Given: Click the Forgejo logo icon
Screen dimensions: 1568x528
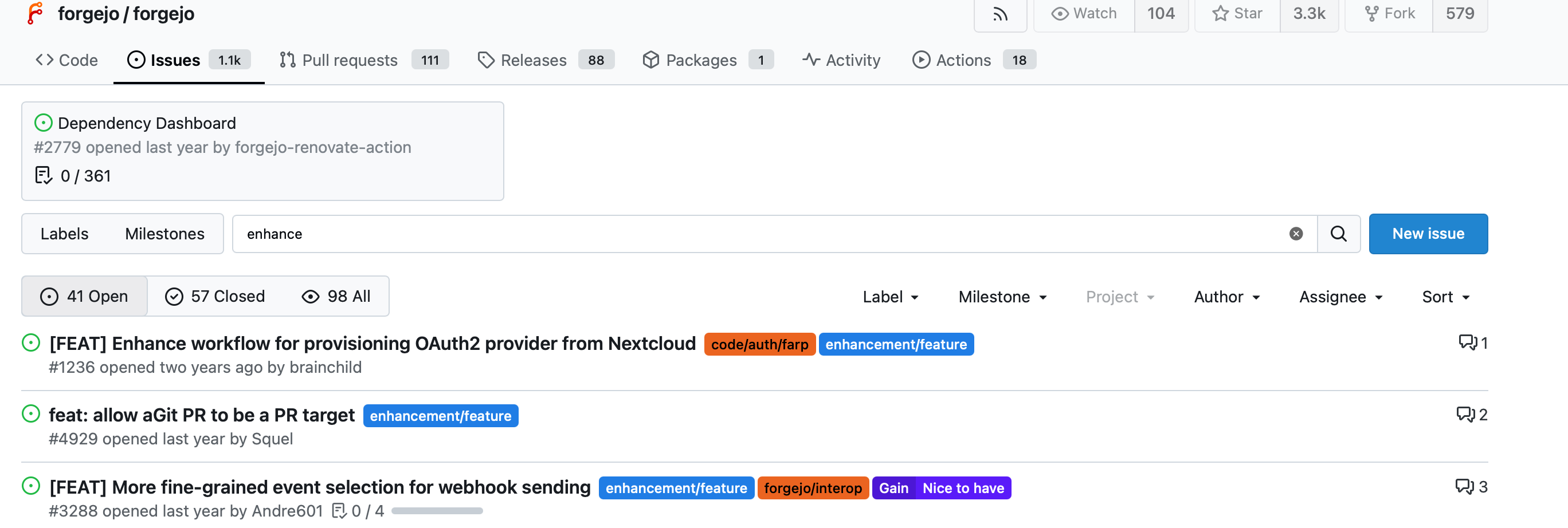Looking at the screenshot, I should (36, 13).
